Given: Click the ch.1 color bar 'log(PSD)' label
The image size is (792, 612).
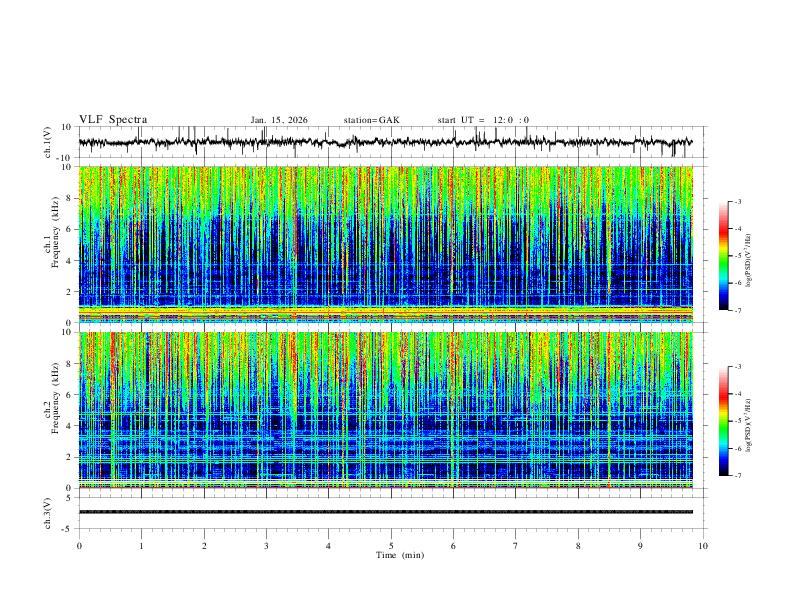Looking at the screenshot, I should (x=748, y=261).
